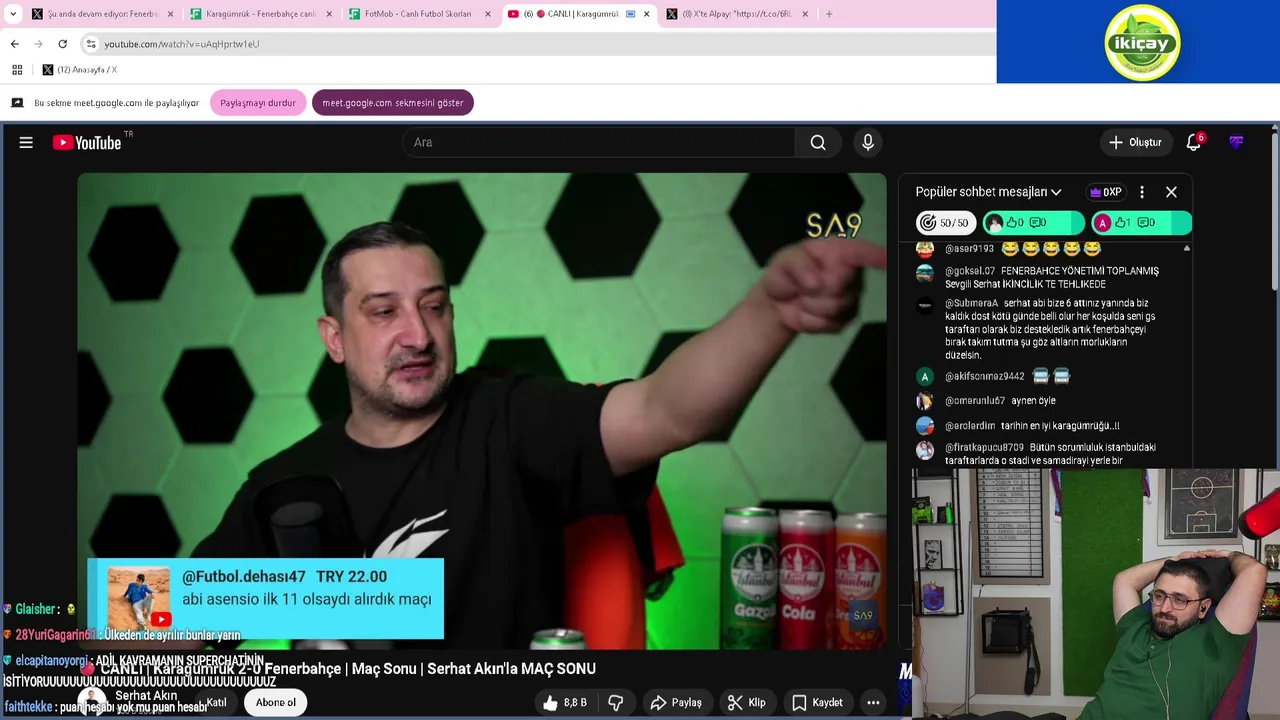This screenshot has height=720, width=1280.
Task: Open more actions ellipsis below video
Action: click(873, 703)
